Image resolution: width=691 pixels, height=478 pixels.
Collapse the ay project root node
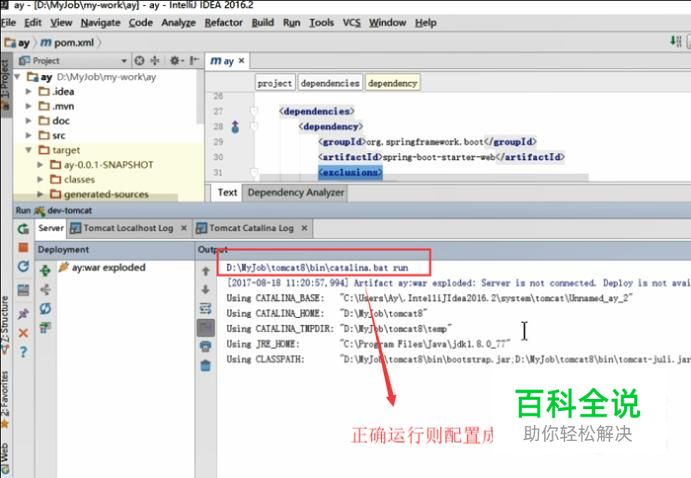coord(18,77)
